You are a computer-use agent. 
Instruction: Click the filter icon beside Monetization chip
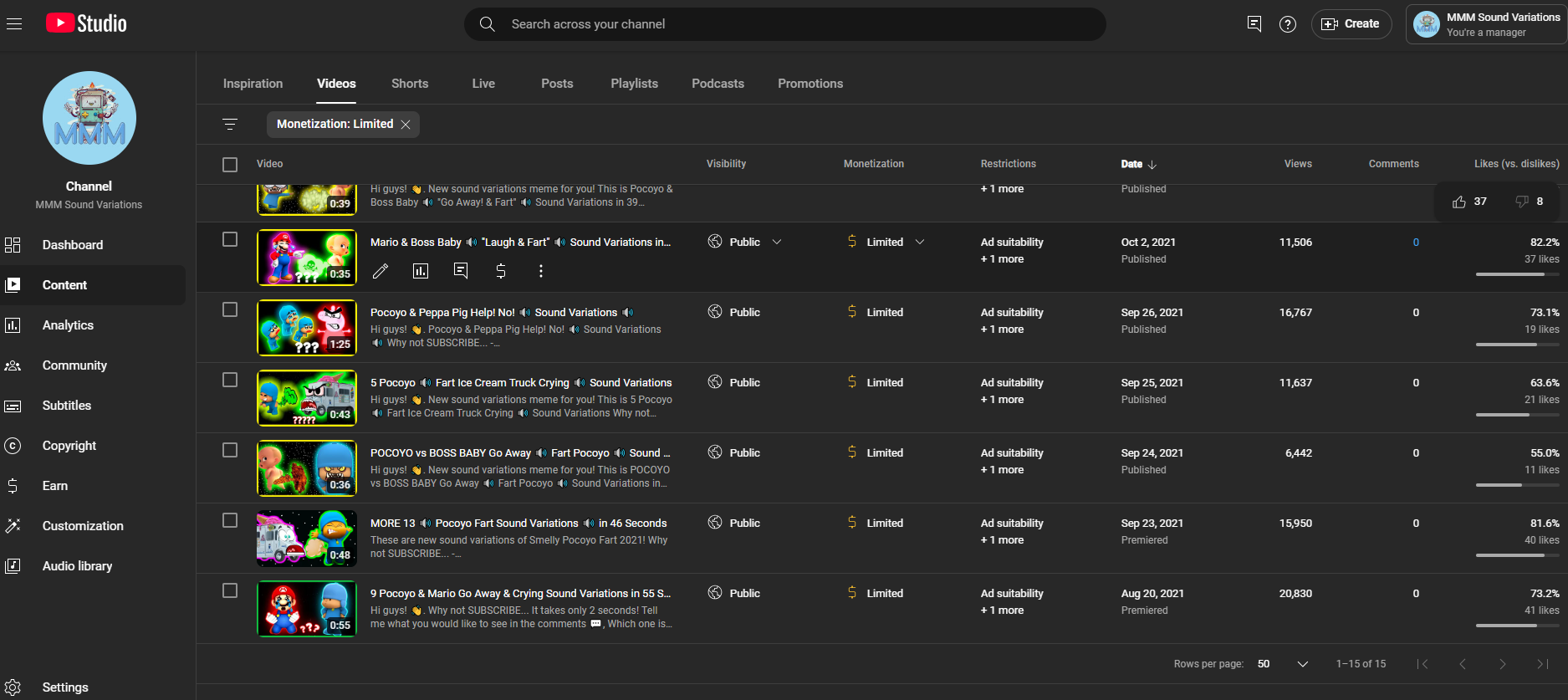[x=230, y=125]
